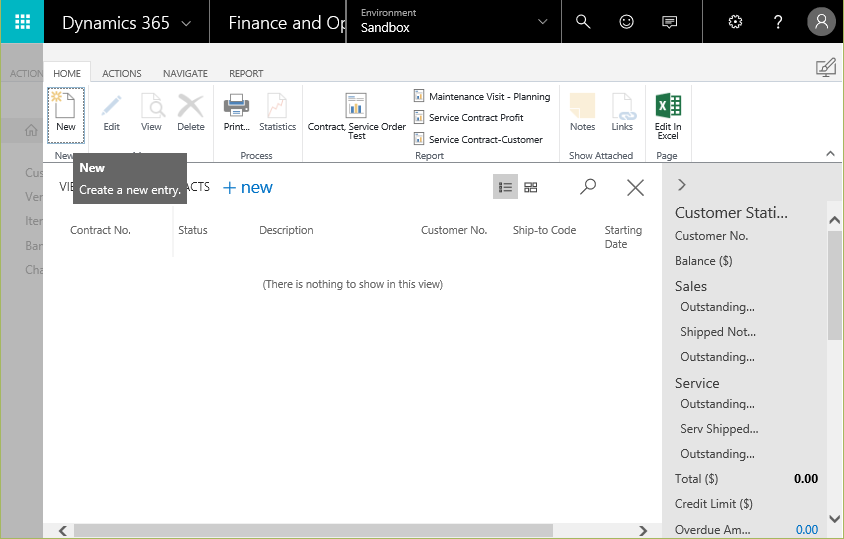Click the design page icon at top right
The width and height of the screenshot is (844, 539).
[826, 68]
